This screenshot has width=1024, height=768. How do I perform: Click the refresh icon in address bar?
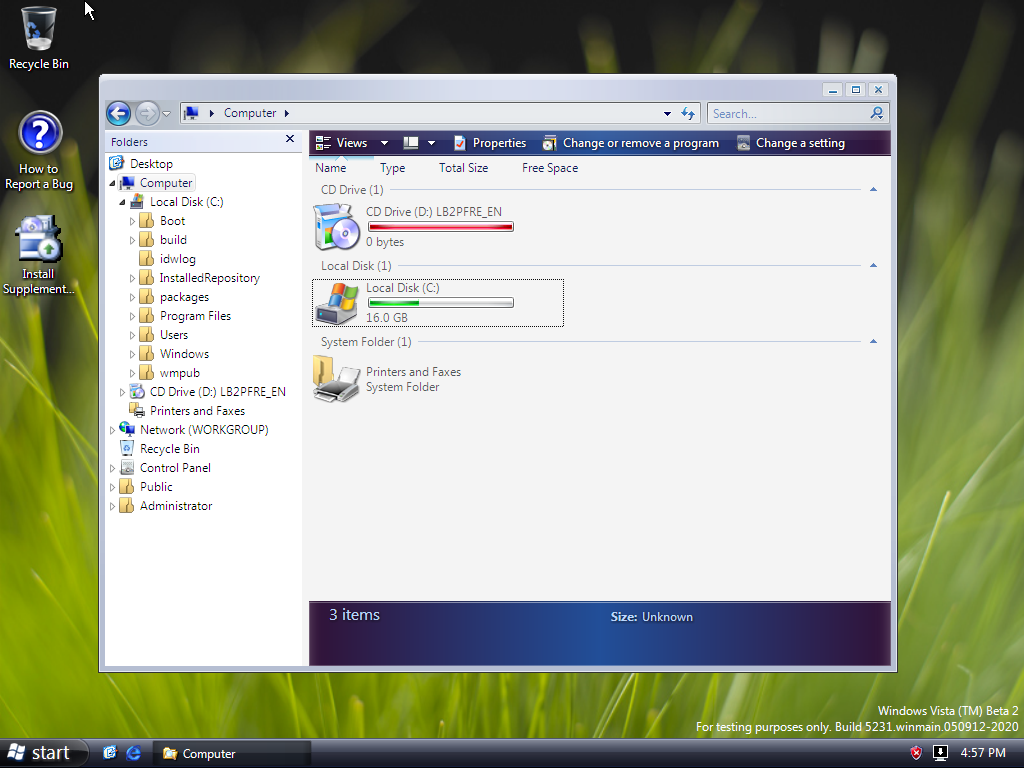click(x=688, y=114)
